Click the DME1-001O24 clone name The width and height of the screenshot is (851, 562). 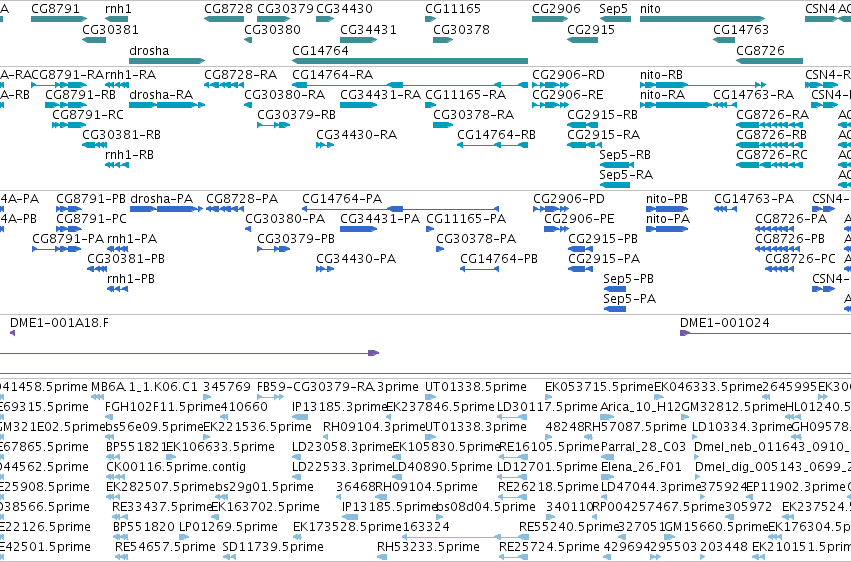click(x=725, y=323)
